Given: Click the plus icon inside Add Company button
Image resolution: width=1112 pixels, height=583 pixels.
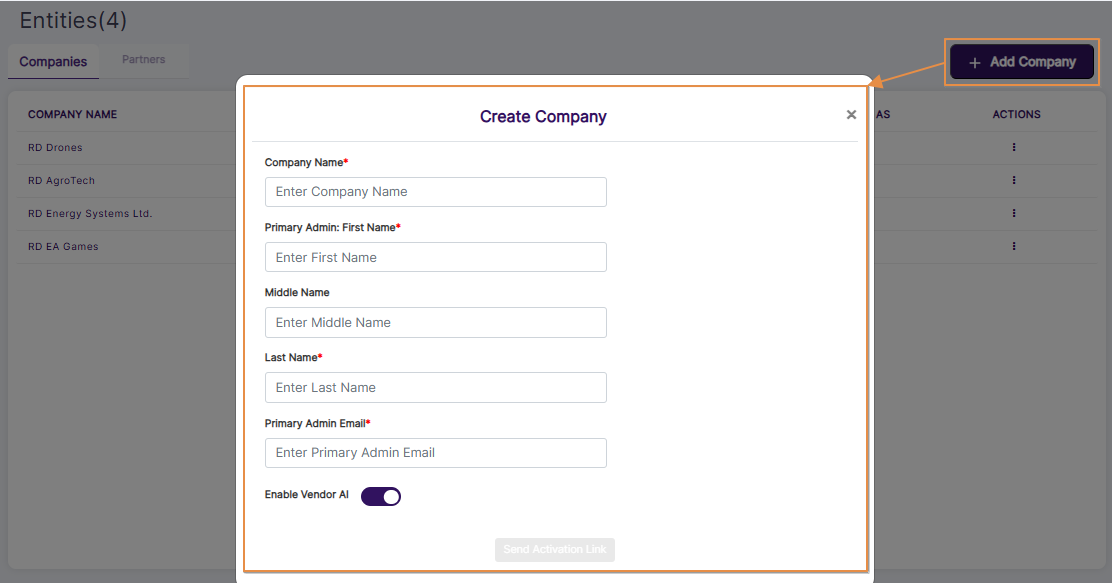Looking at the screenshot, I should [975, 62].
